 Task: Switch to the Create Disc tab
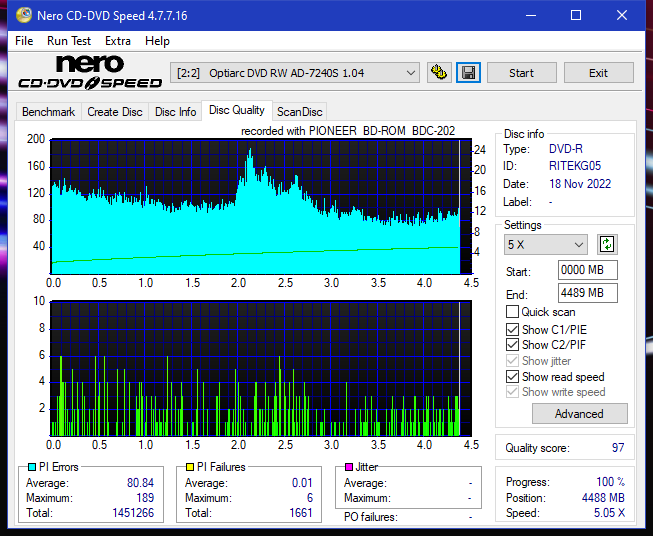click(115, 112)
